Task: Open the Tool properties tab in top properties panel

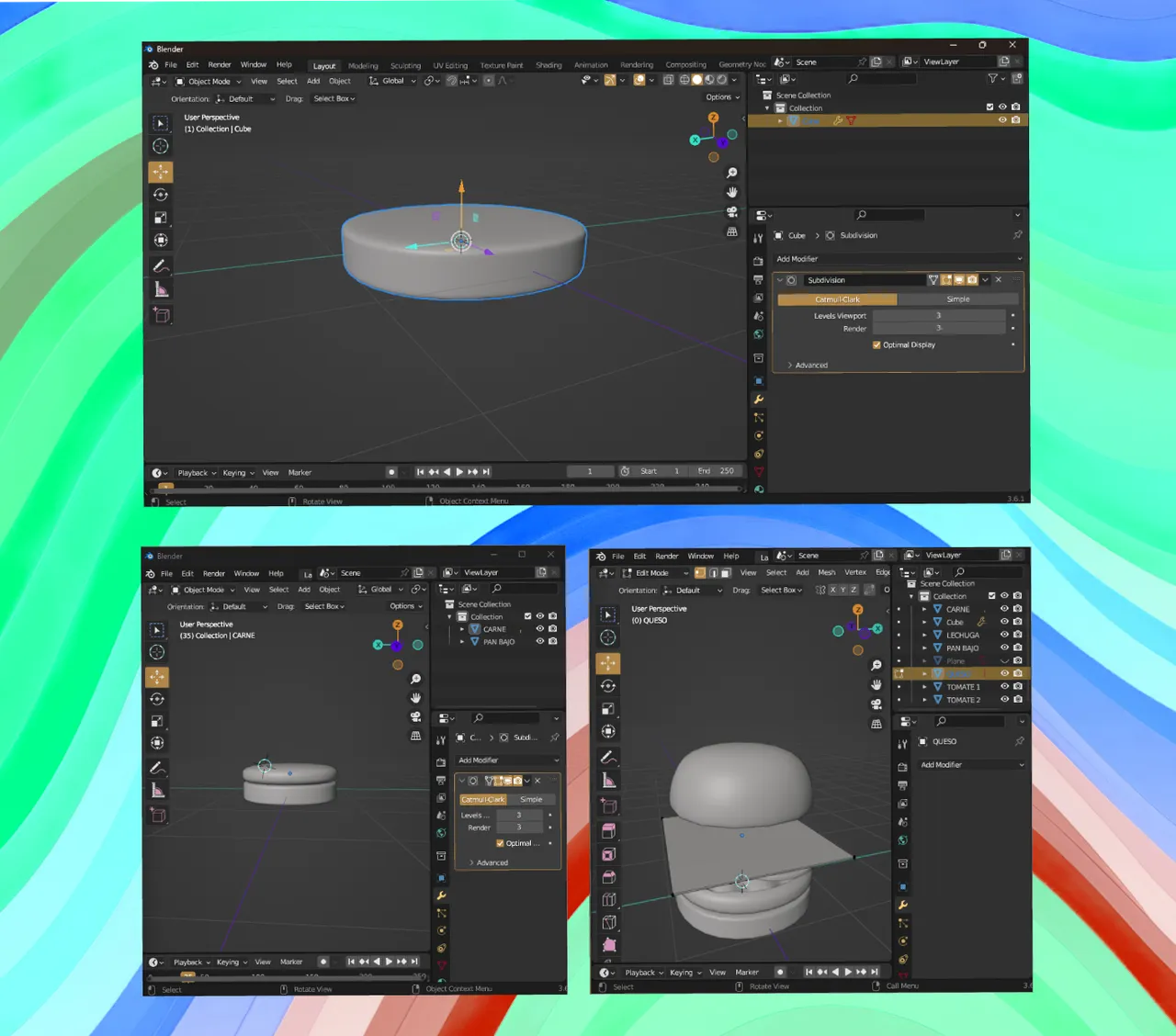Action: tap(758, 239)
